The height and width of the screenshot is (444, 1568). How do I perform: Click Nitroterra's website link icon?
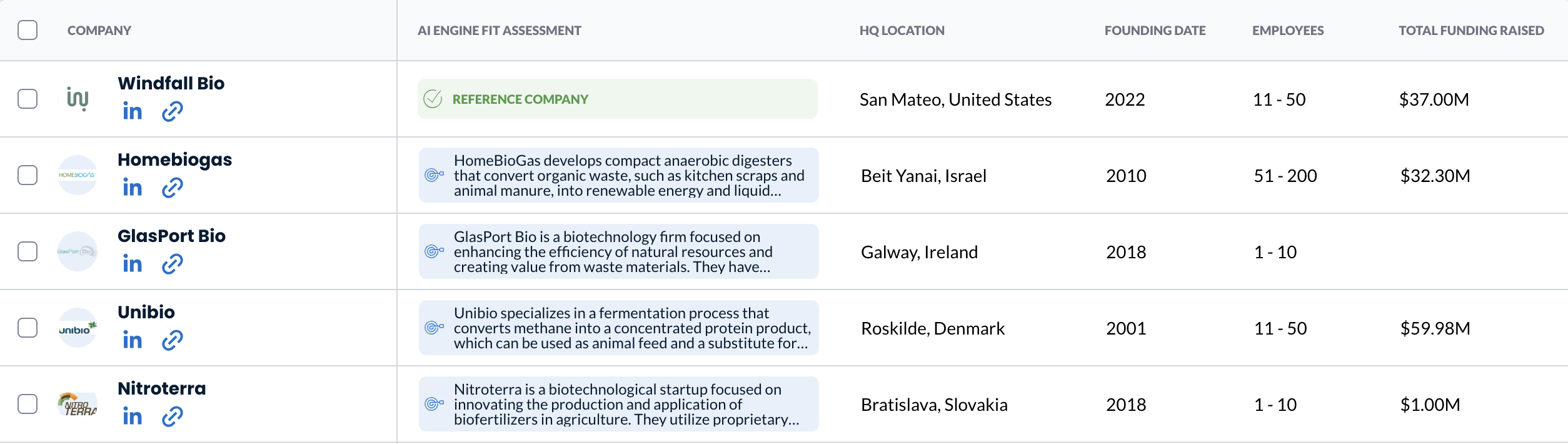[172, 416]
